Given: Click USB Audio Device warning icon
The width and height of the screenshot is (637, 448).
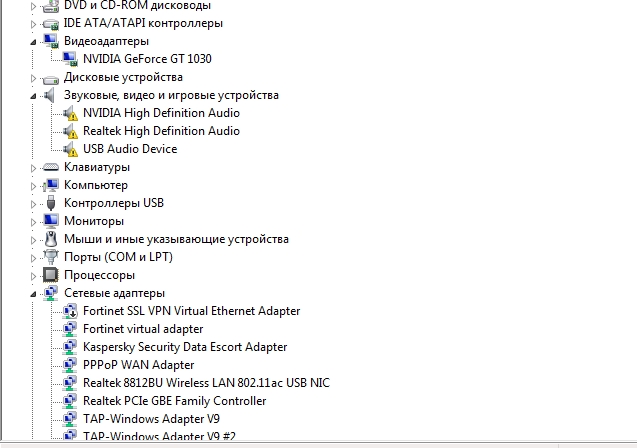Looking at the screenshot, I should click(x=70, y=149).
